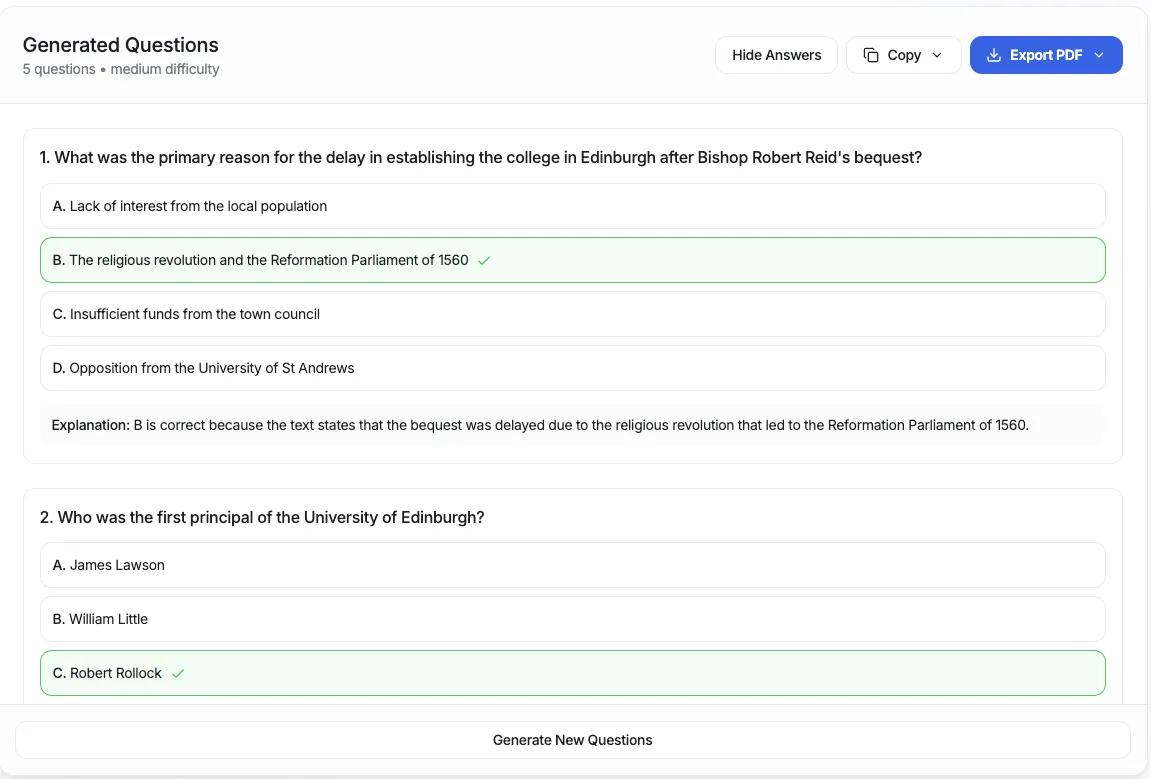This screenshot has height=779, width=1151.
Task: Click the checkmark next to the Reformation Parliament answer
Action: [485, 260]
